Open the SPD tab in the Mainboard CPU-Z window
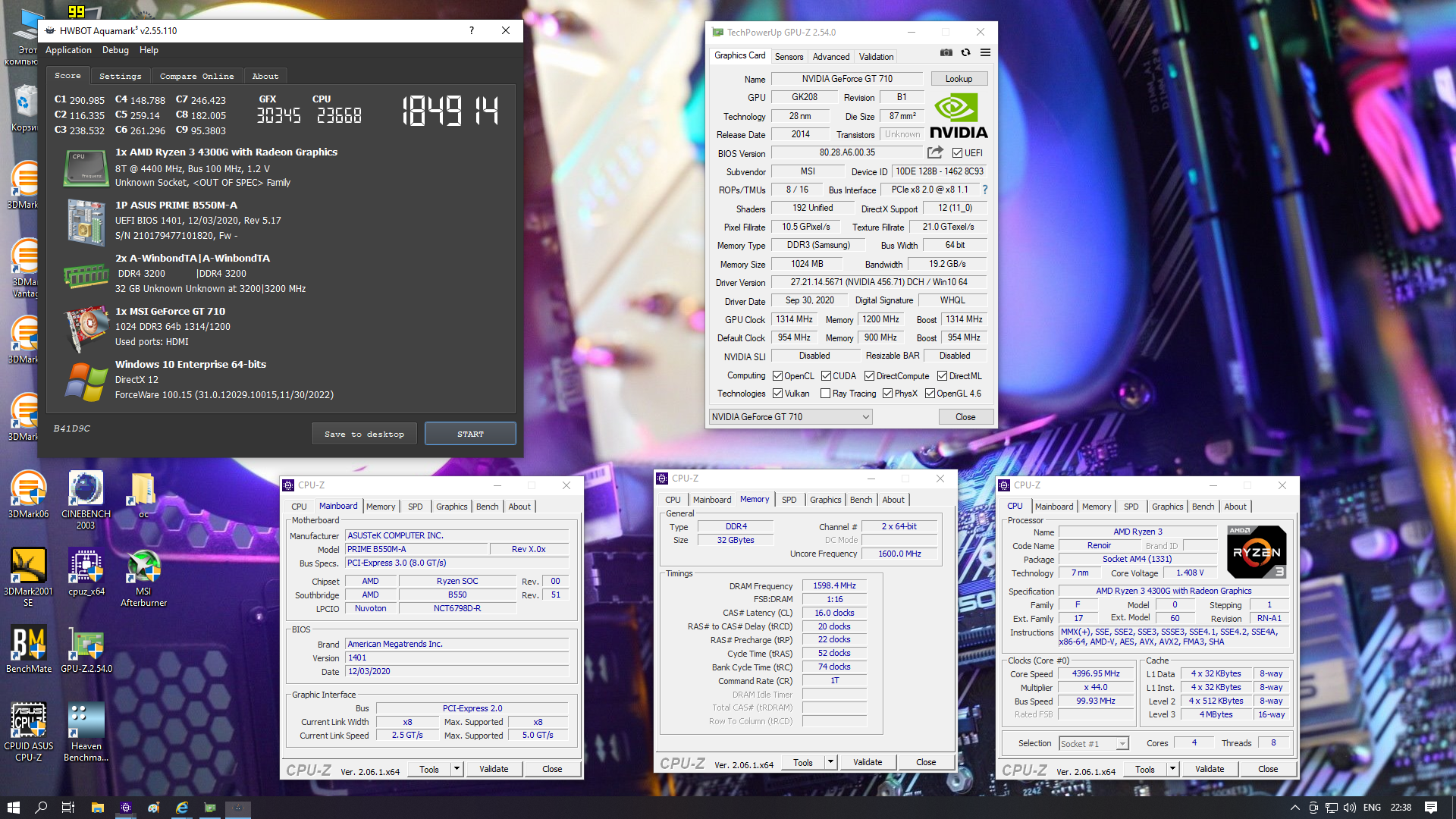1456x819 pixels. point(415,507)
